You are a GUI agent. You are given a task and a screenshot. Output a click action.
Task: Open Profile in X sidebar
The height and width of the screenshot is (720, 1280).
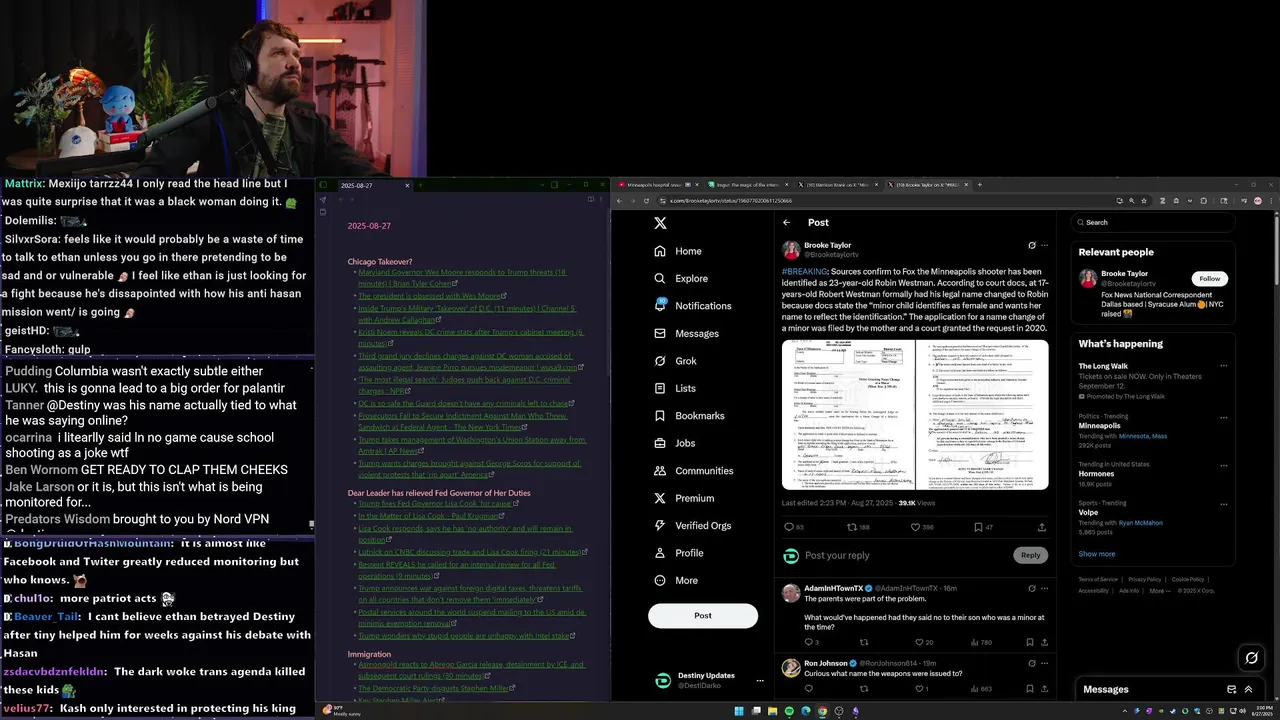(679, 553)
